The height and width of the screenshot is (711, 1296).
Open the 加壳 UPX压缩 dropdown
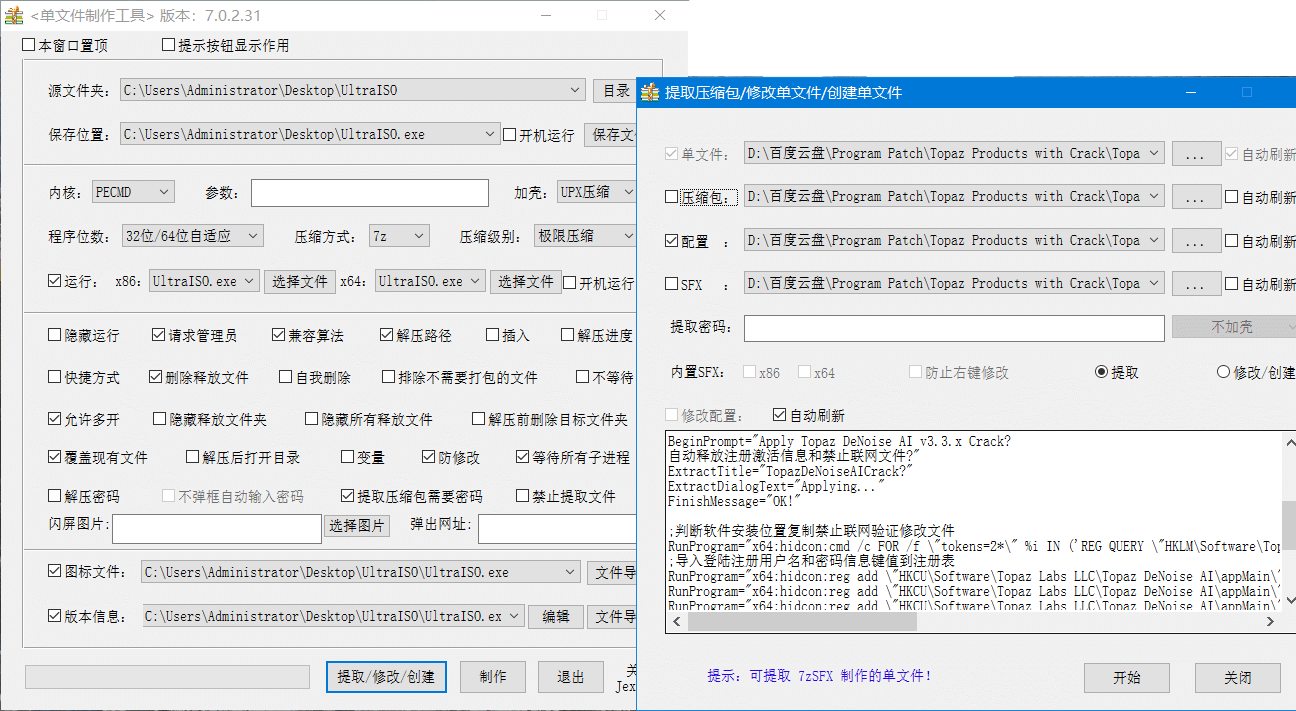click(x=628, y=191)
